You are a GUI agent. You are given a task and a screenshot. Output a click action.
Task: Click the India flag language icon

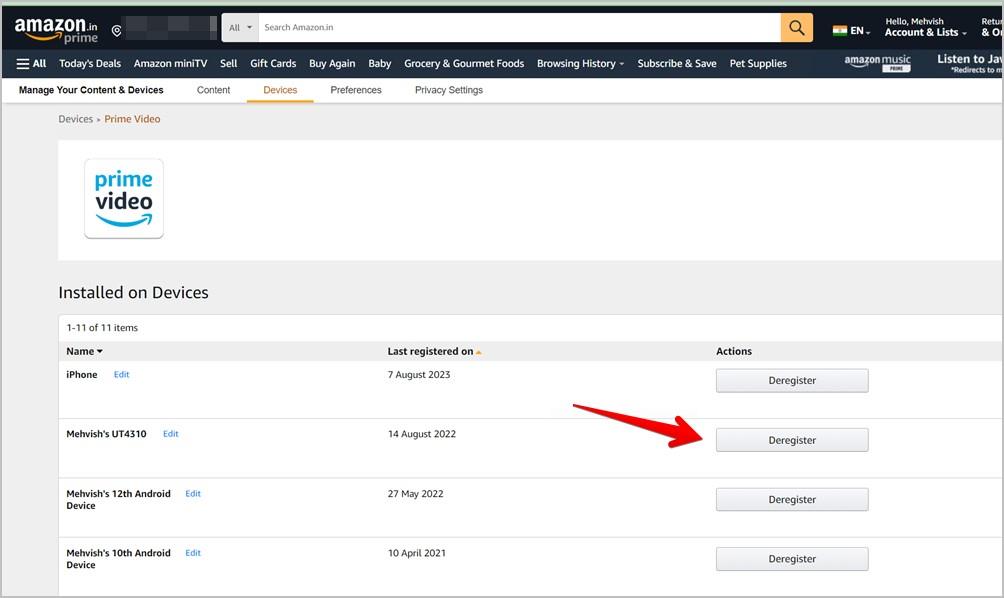[x=839, y=30]
